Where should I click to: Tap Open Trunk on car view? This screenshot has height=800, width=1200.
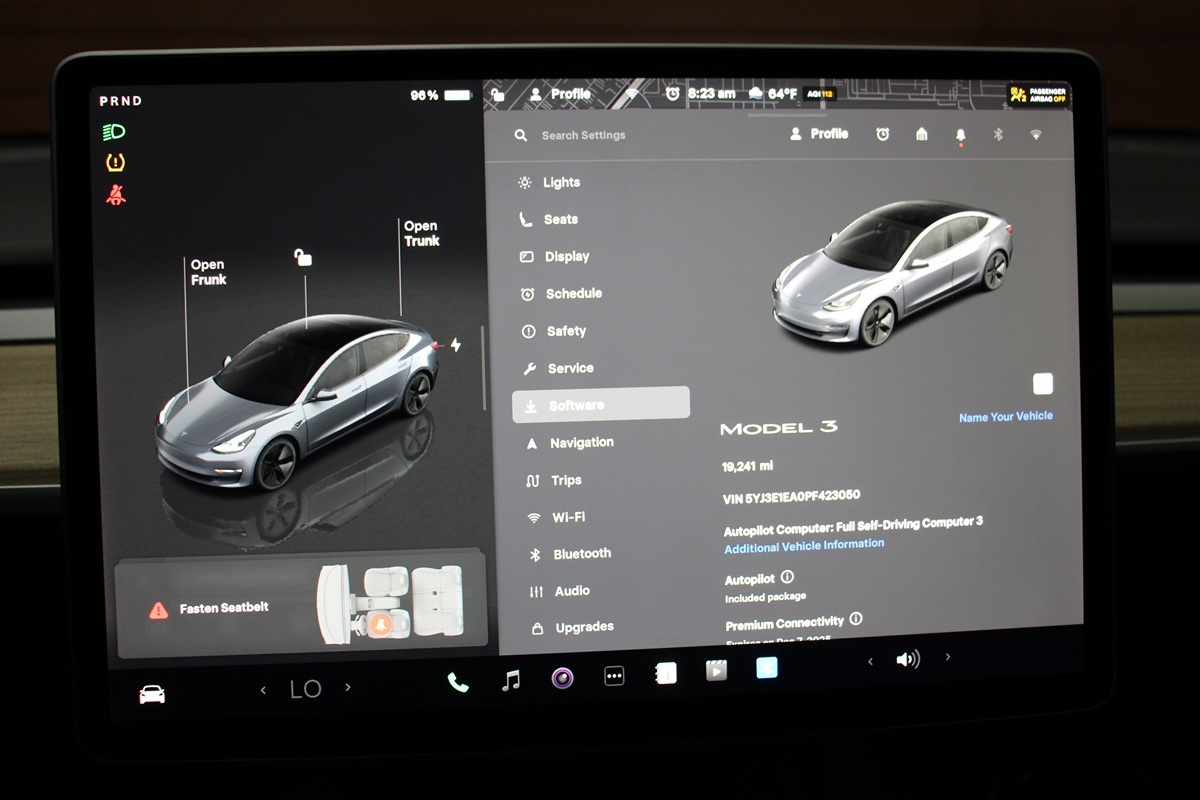click(x=421, y=234)
